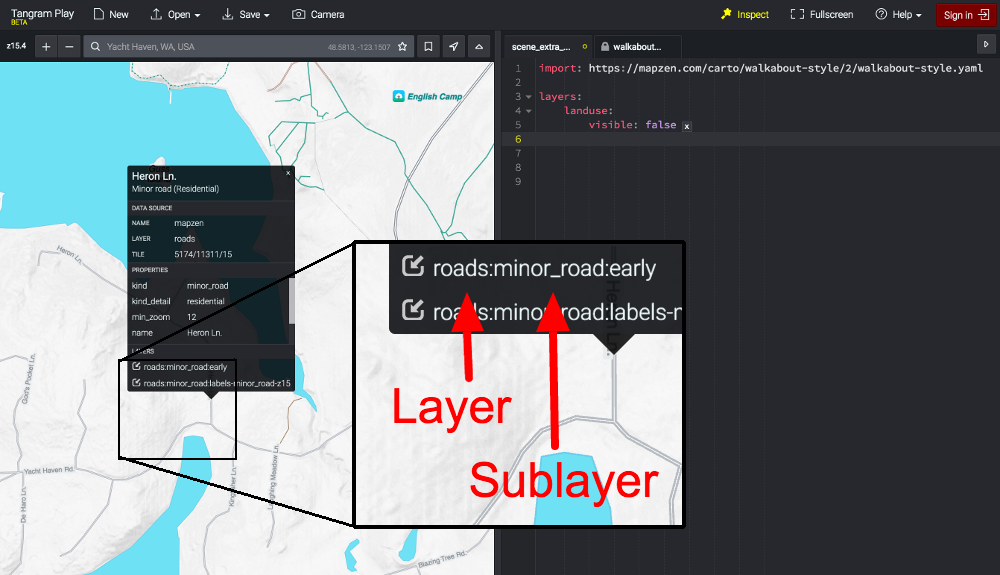Toggle Inspect mode
1000x575 pixels.
point(744,14)
